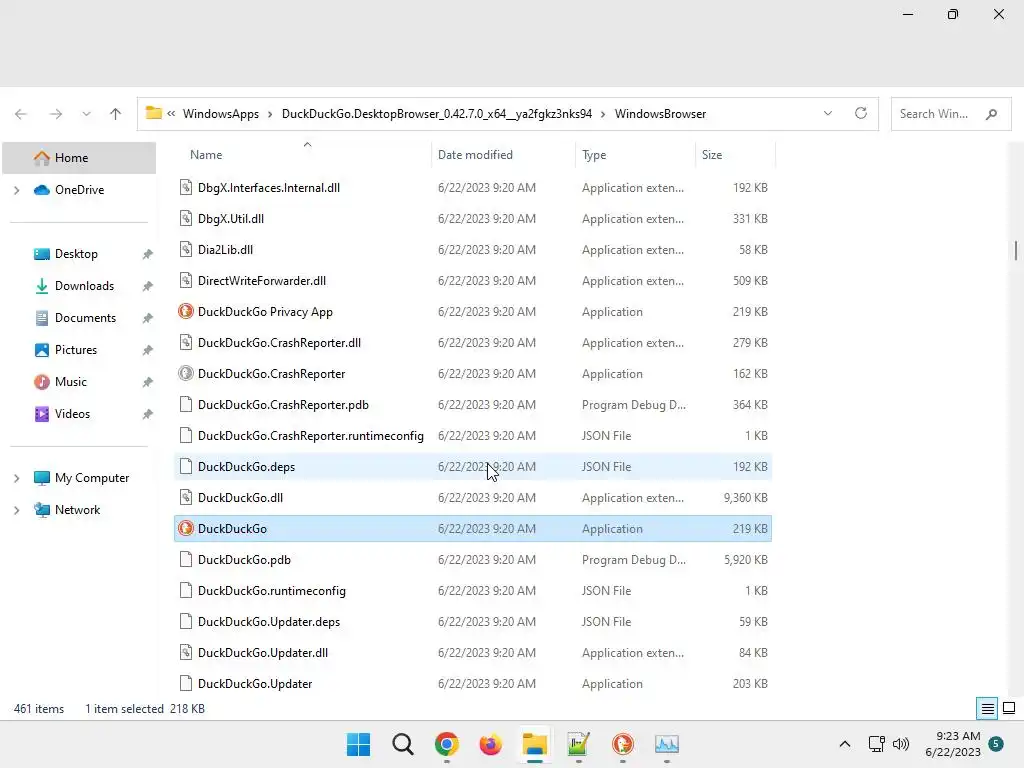Select DuckDuckGo.Updater.deps file
This screenshot has height=768, width=1024.
pos(473,622)
